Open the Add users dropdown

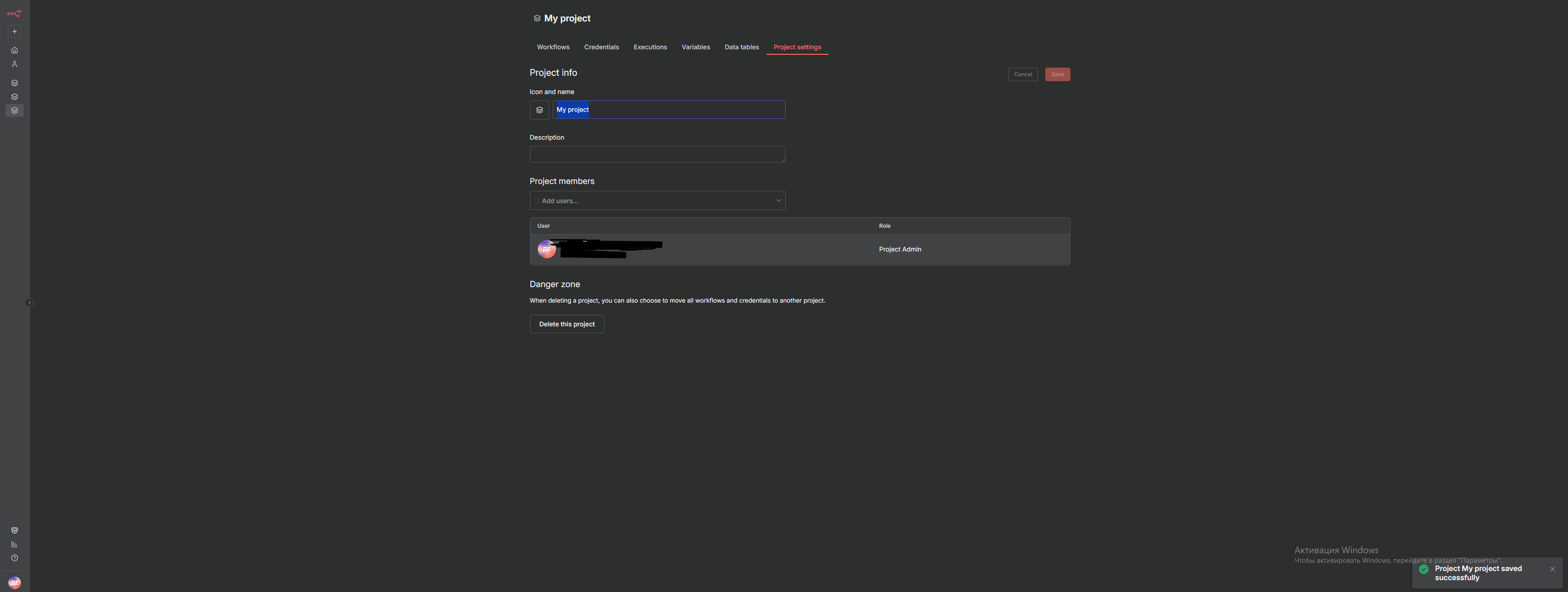[657, 201]
